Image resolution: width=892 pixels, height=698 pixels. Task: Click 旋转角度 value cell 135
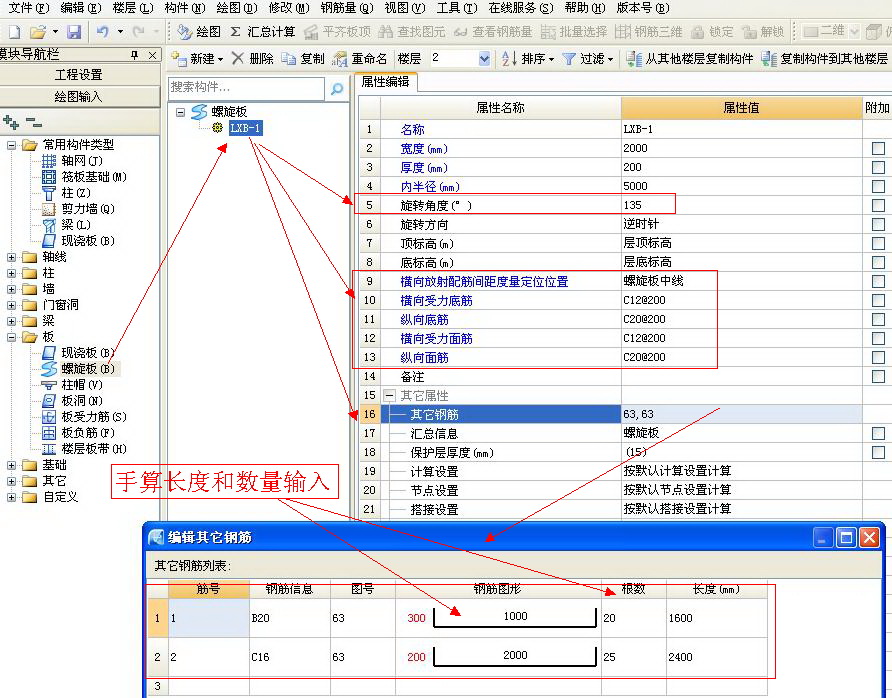coord(741,205)
